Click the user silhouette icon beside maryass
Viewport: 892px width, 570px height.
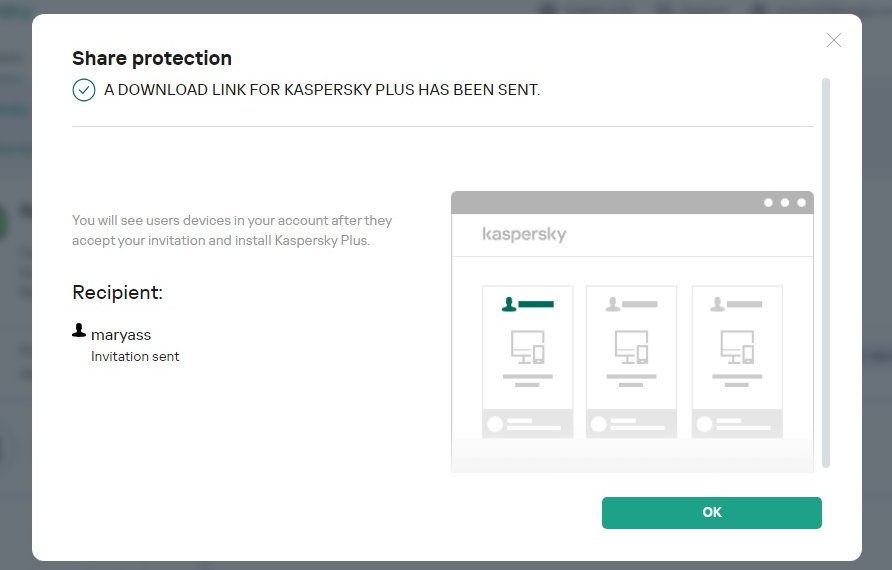[x=79, y=330]
